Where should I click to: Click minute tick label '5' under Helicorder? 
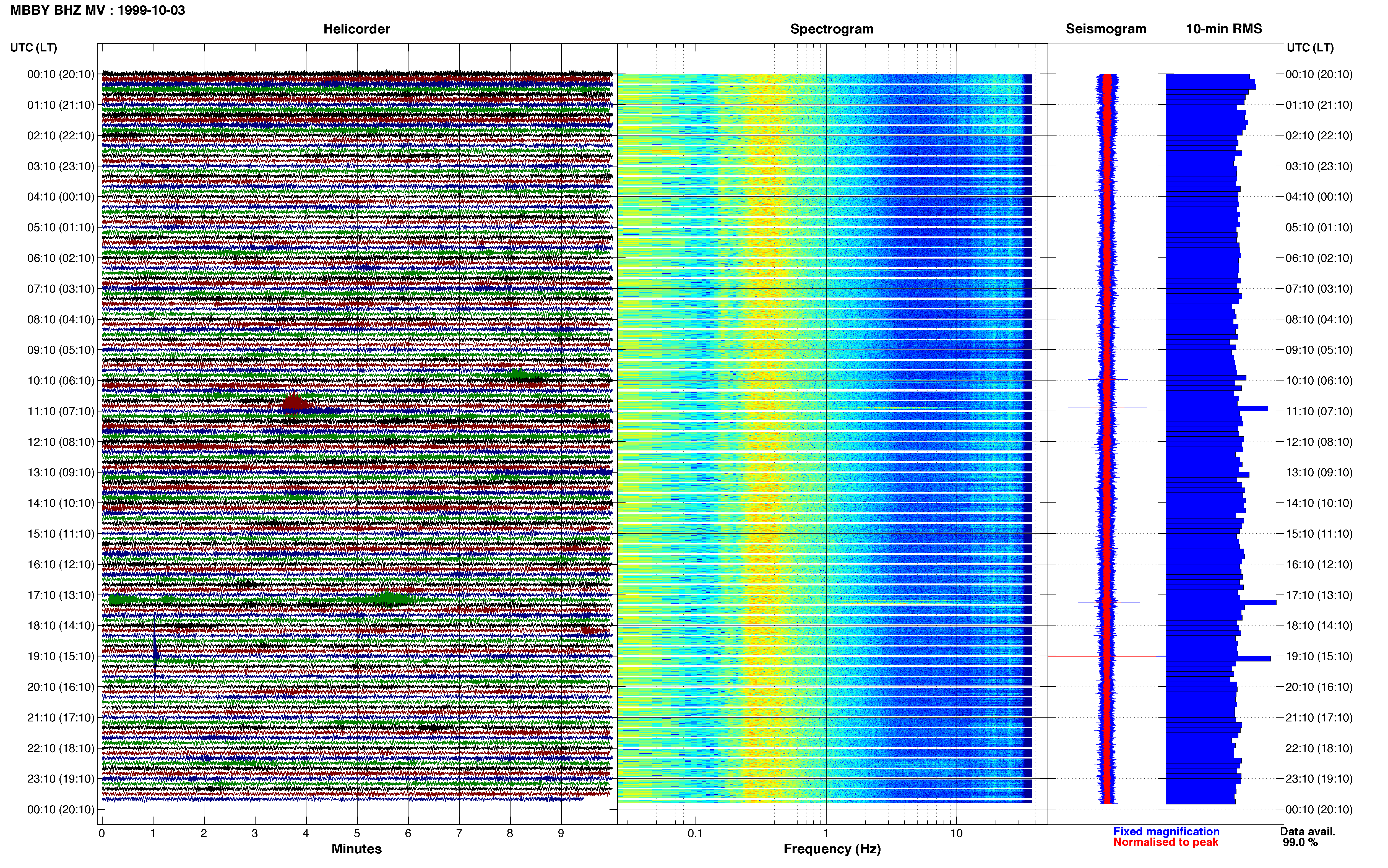click(x=357, y=833)
